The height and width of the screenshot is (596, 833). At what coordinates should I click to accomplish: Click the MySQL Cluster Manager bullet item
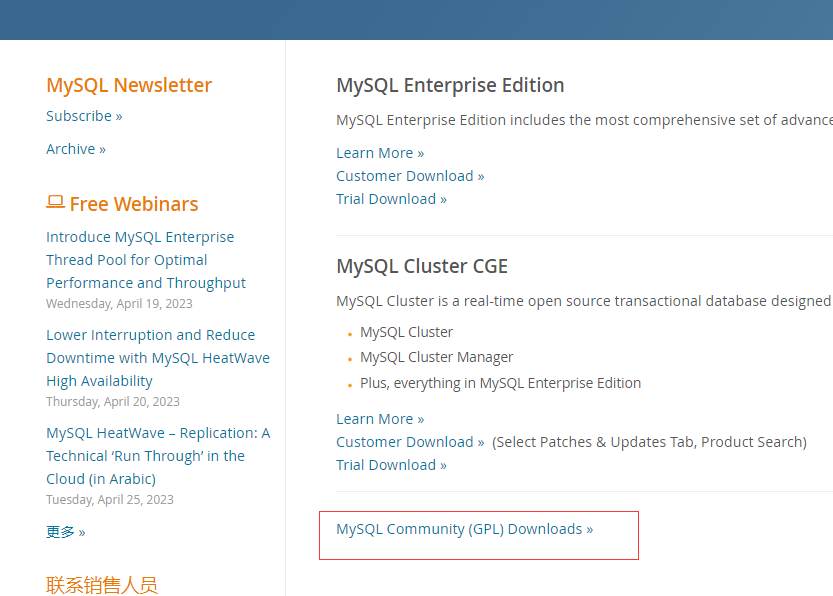pos(437,357)
